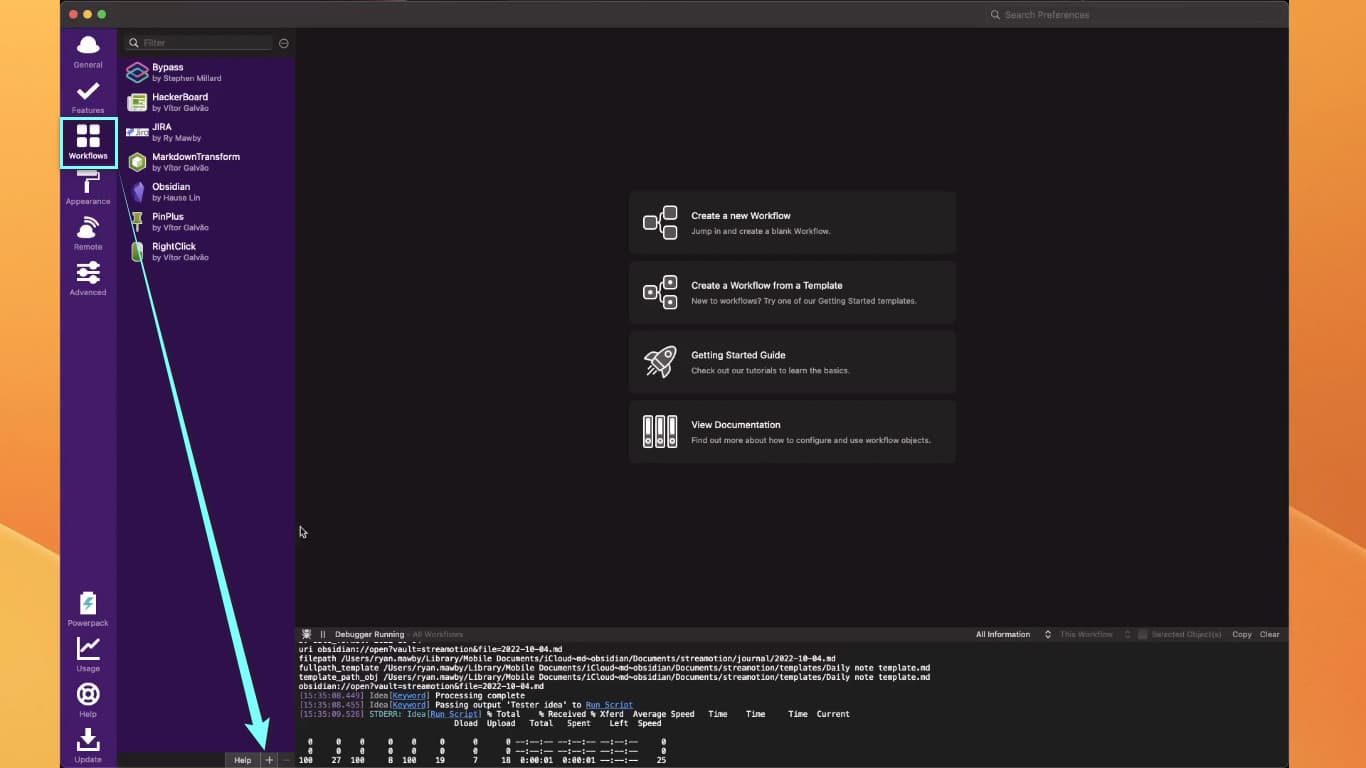
Task: Open the Help section in sidebar
Action: point(88,700)
